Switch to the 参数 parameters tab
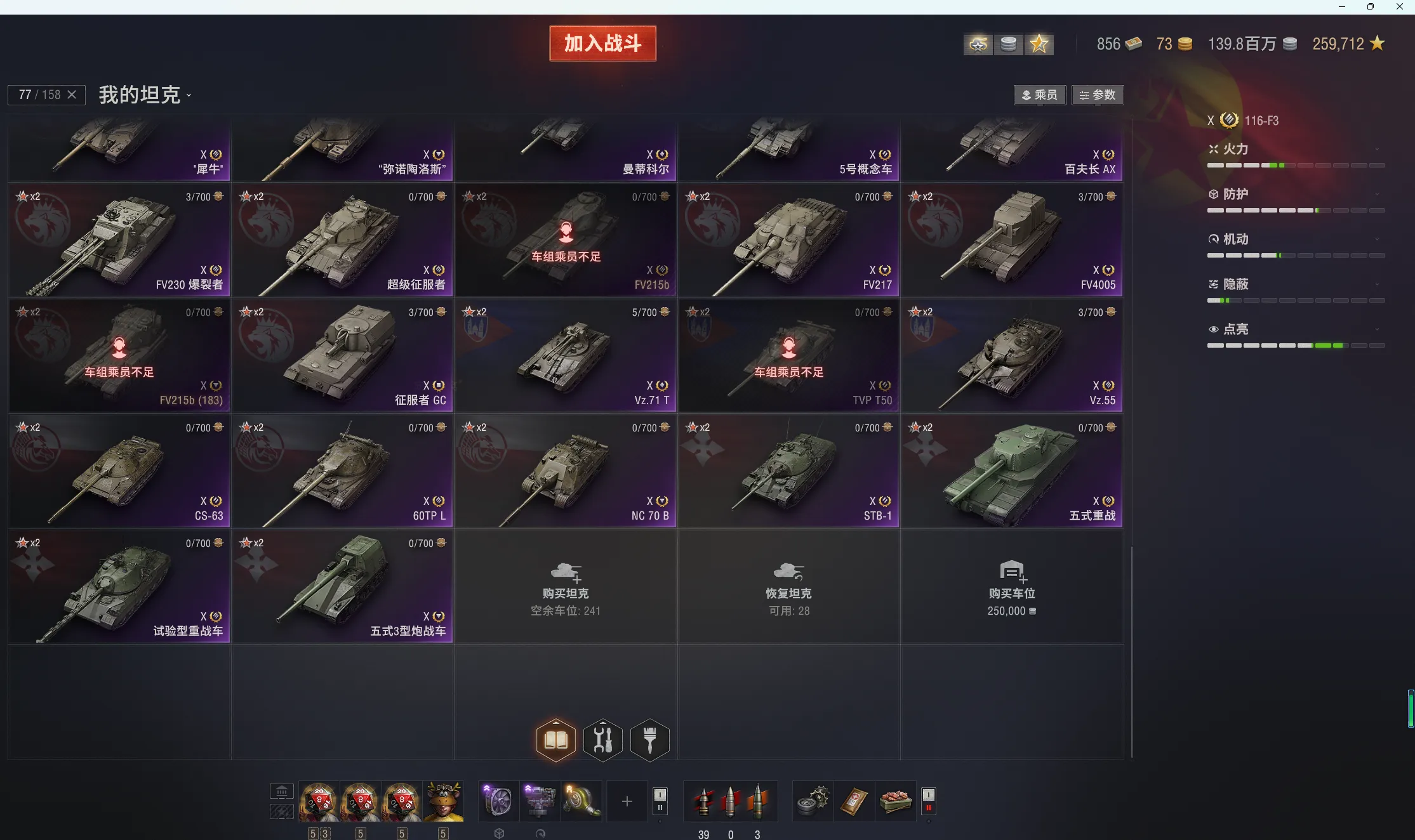1415x840 pixels. (x=1098, y=95)
